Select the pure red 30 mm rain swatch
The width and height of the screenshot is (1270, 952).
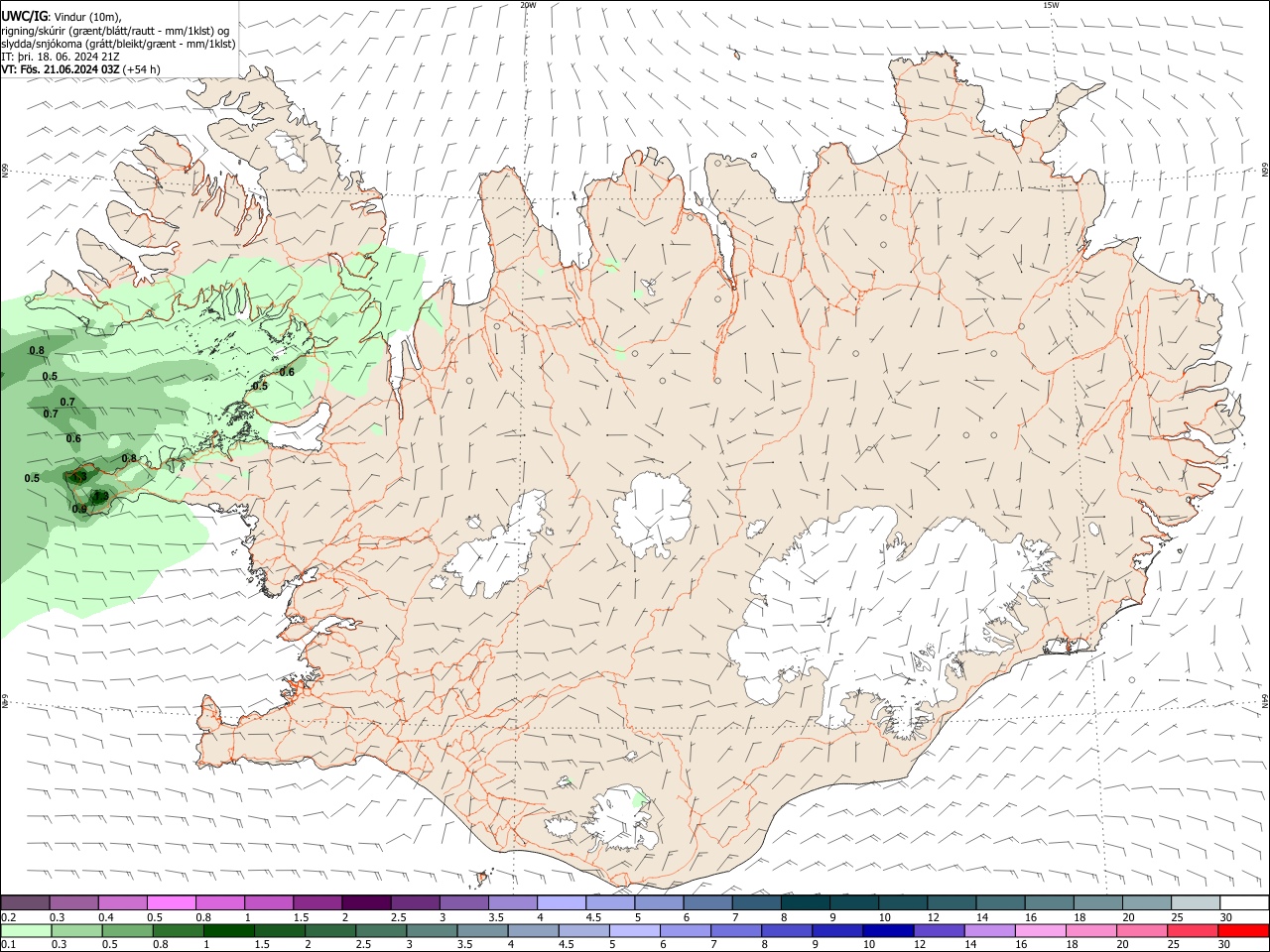(1243, 930)
